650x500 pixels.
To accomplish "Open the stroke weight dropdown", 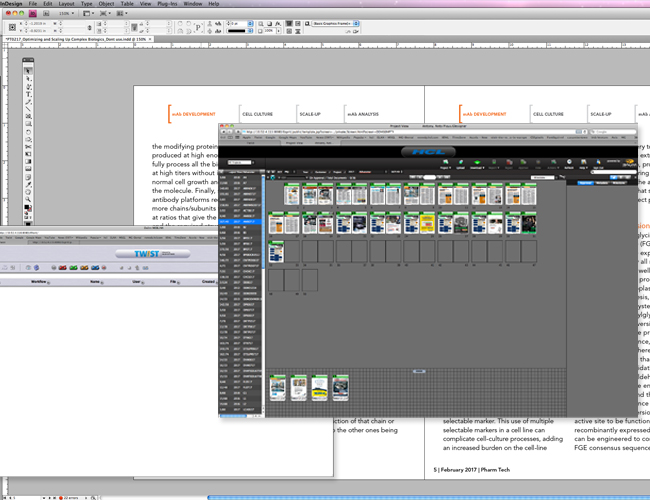I will [250, 24].
